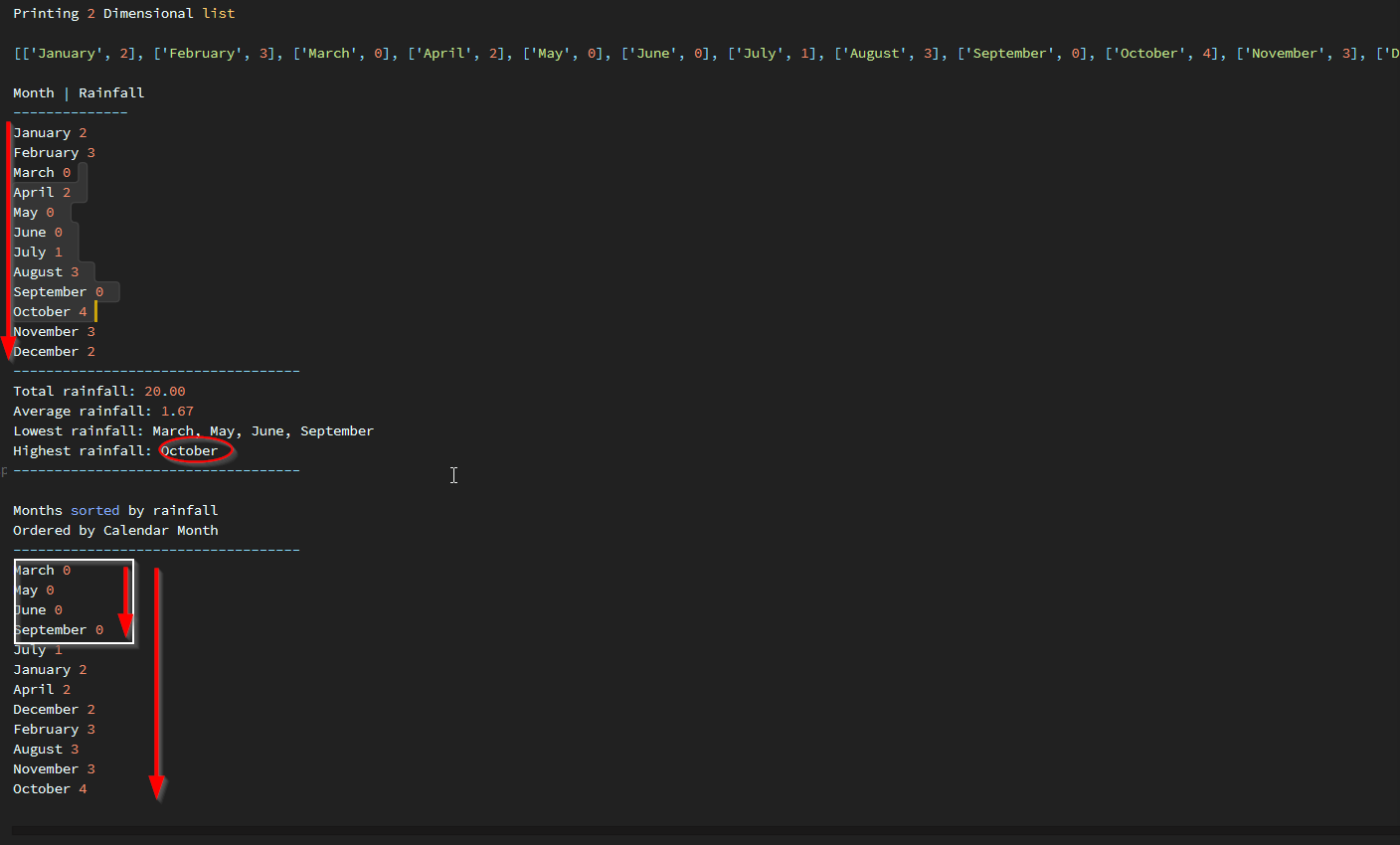Select March 0 in the sorted output
Viewport: 1400px width, 845px height.
tap(41, 570)
